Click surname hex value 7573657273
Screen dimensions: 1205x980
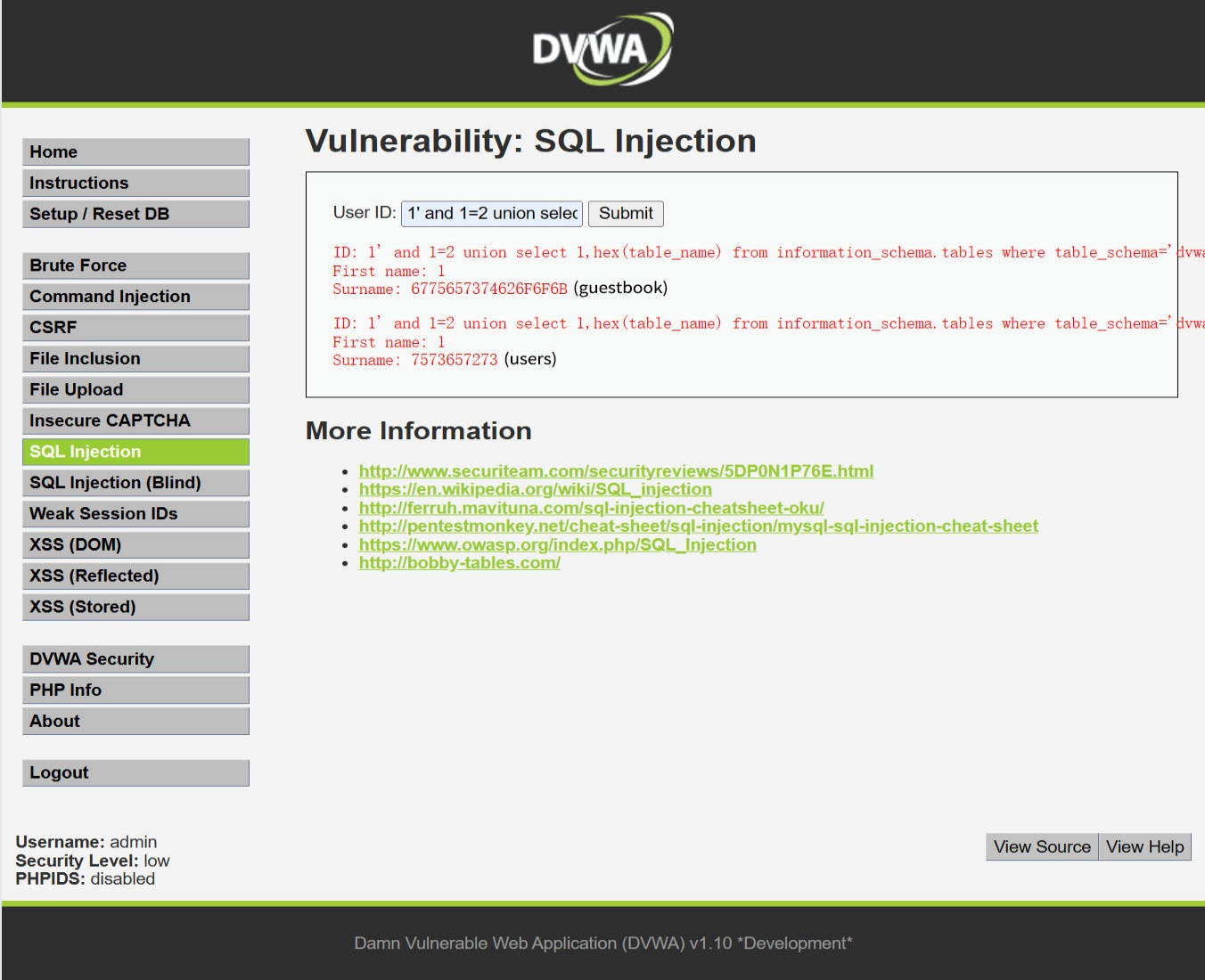(455, 360)
